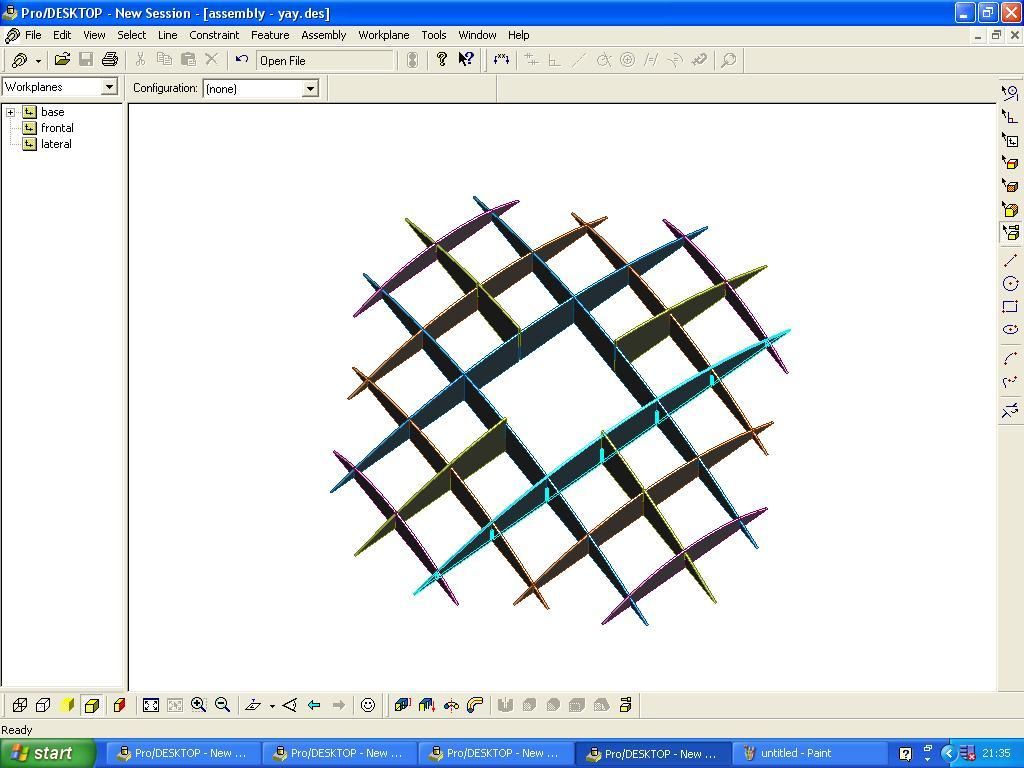Click the Zoom In magnifier icon

199,705
